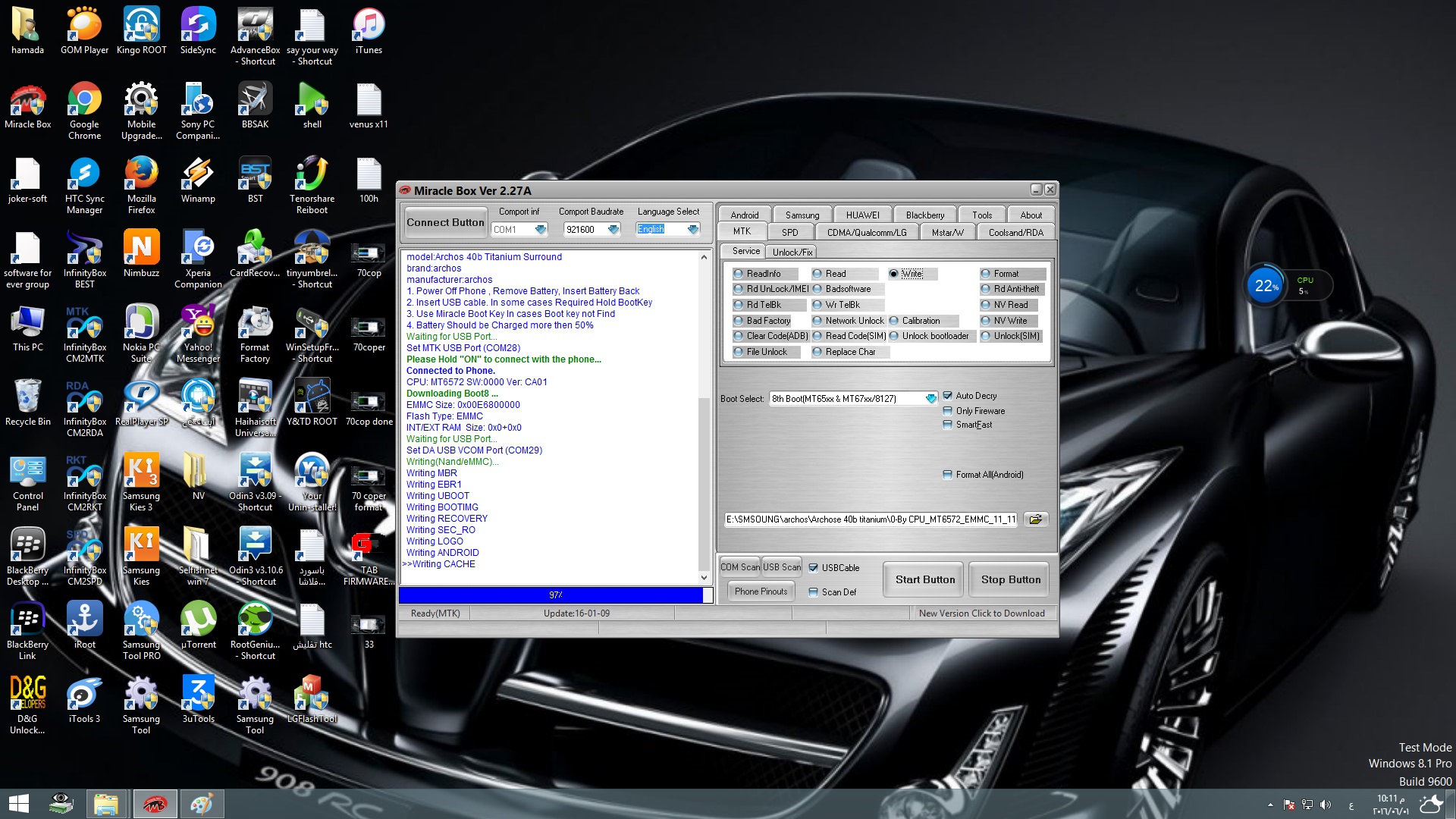Click the Phone Pinouts button

[761, 591]
